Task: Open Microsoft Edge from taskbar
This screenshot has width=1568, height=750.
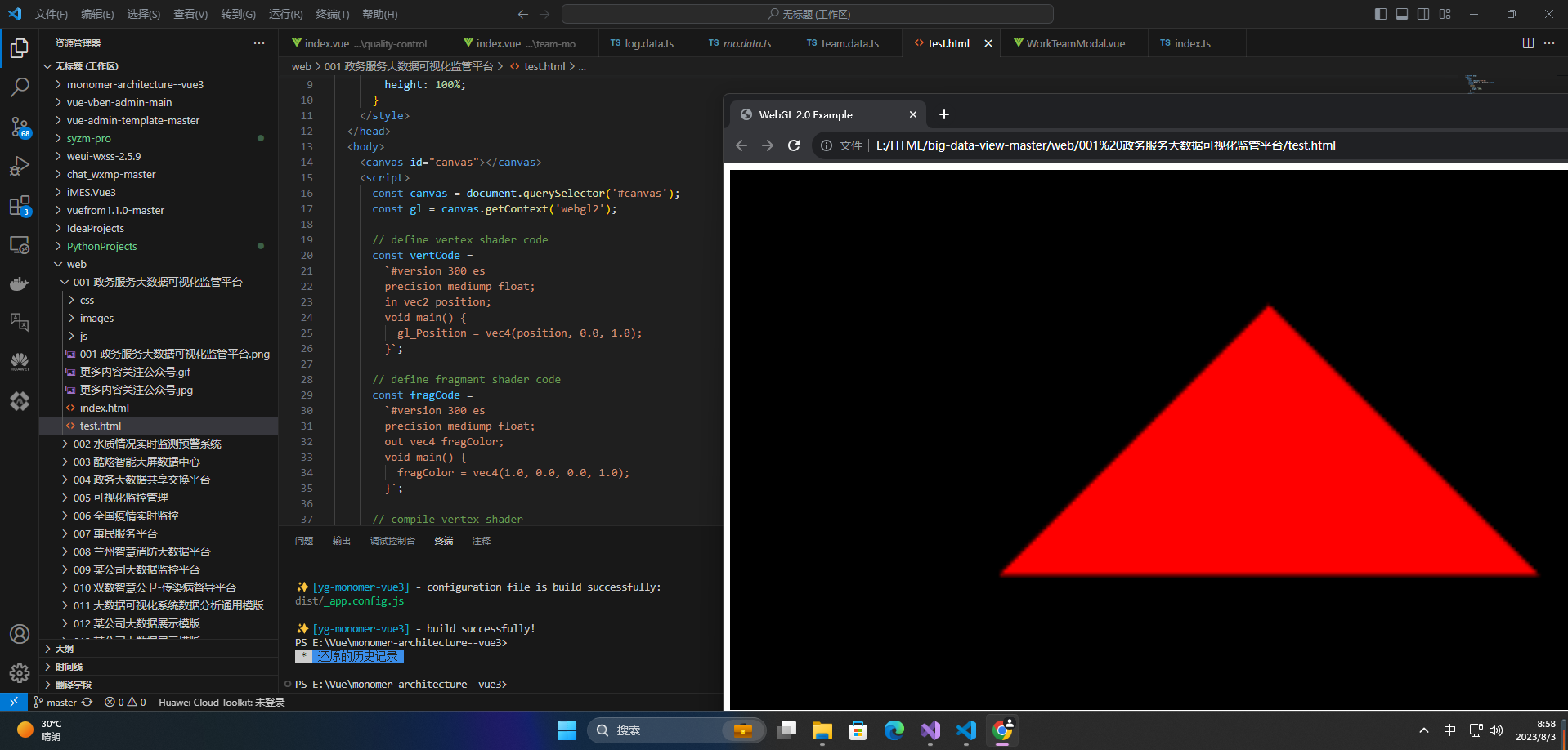Action: pos(894,730)
